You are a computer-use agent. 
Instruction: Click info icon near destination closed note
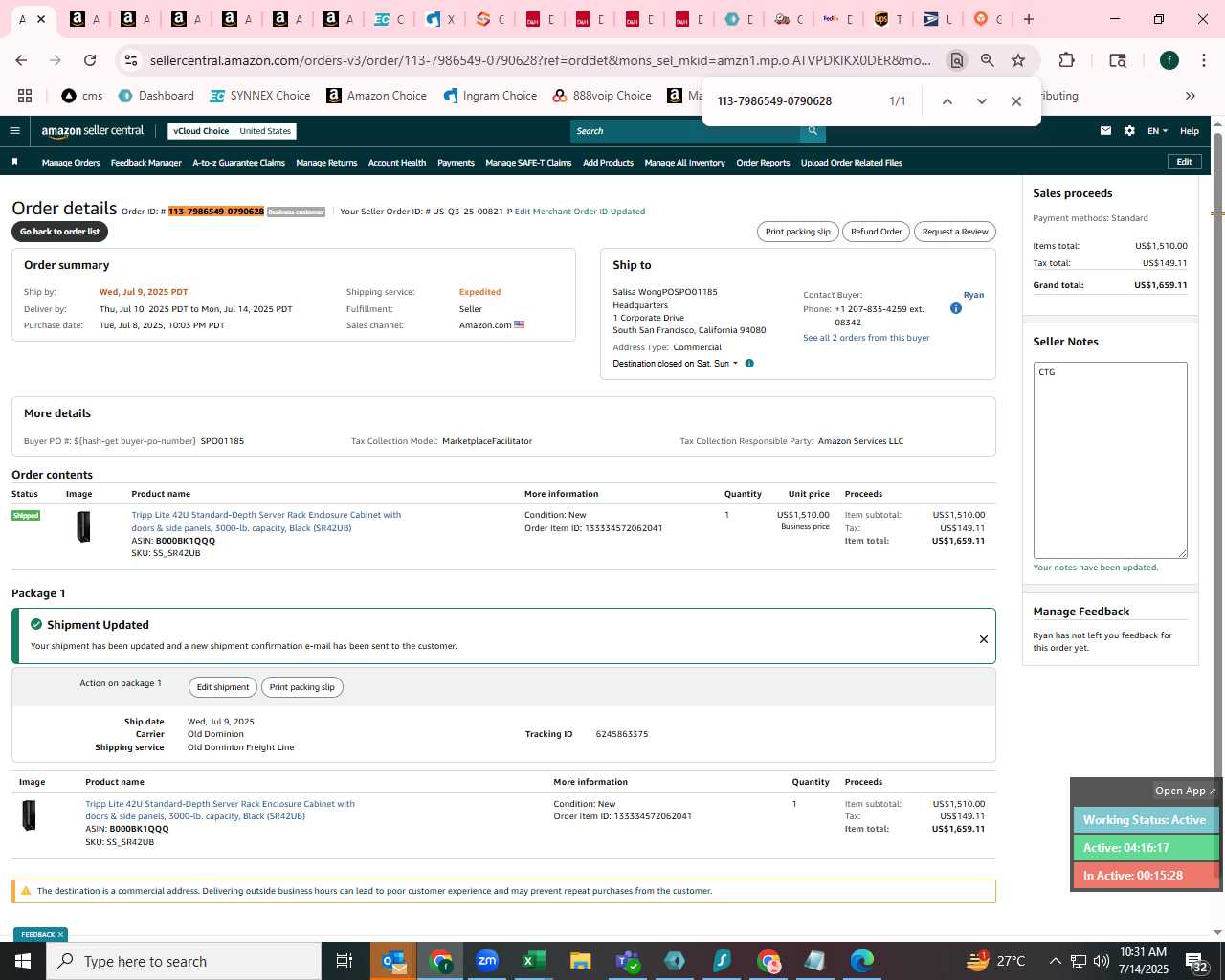point(749,364)
